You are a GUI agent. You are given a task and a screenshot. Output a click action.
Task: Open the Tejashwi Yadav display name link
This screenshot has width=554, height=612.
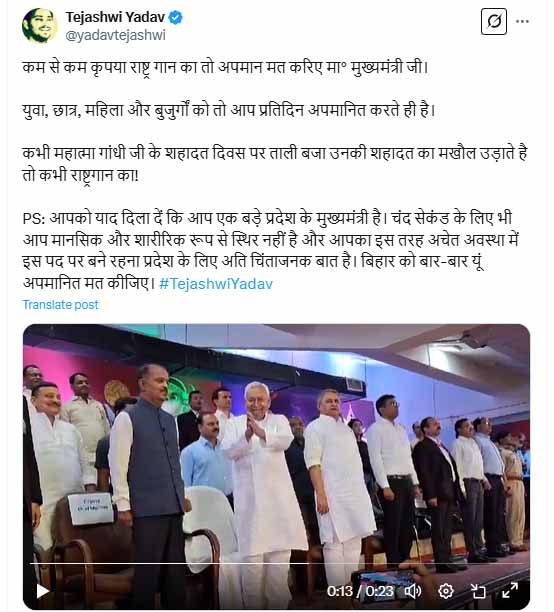click(x=115, y=17)
